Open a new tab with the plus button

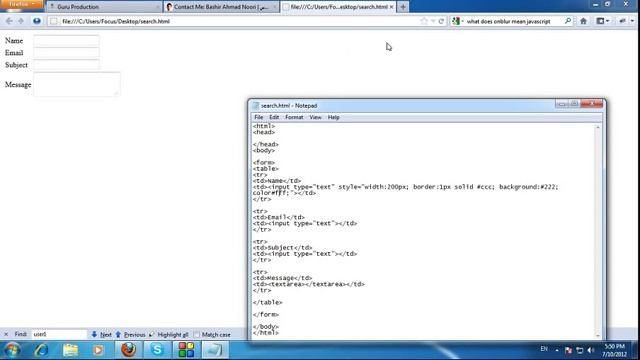pyautogui.click(x=403, y=7)
